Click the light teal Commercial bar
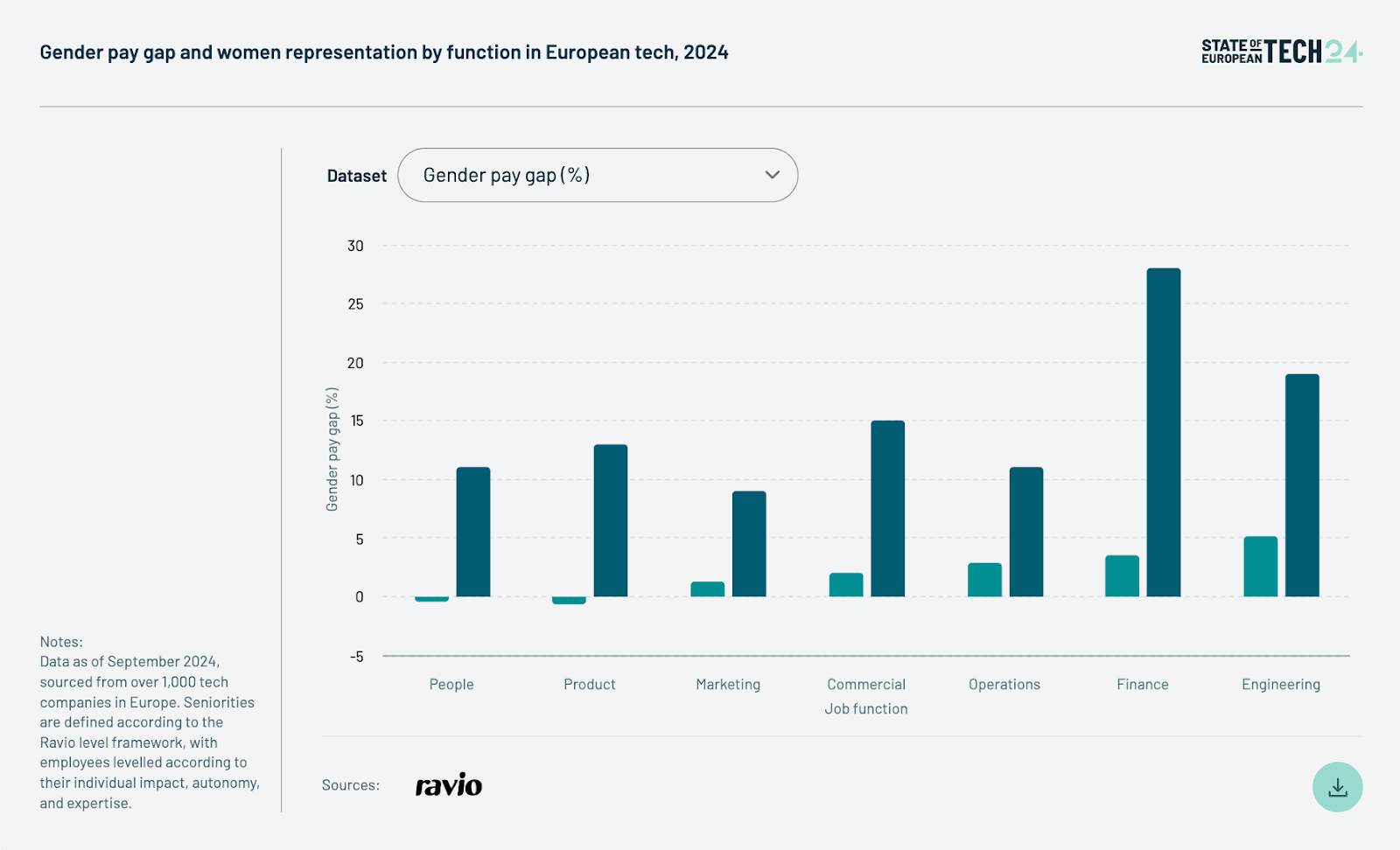1400x850 pixels. pos(845,585)
